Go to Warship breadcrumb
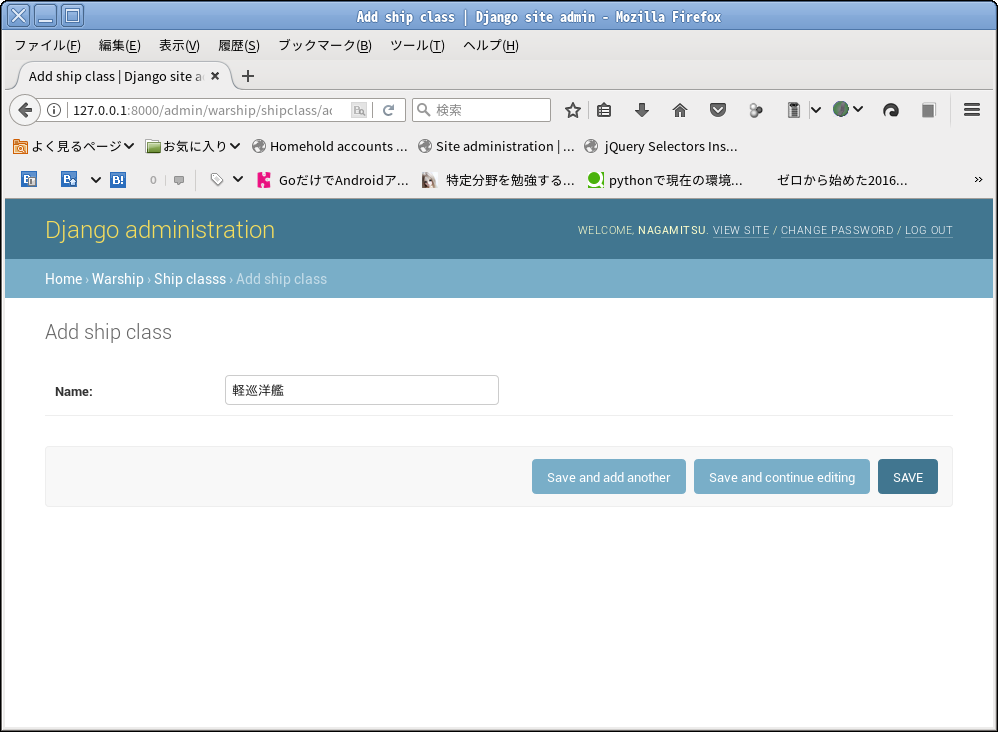The width and height of the screenshot is (998, 732). tap(118, 279)
